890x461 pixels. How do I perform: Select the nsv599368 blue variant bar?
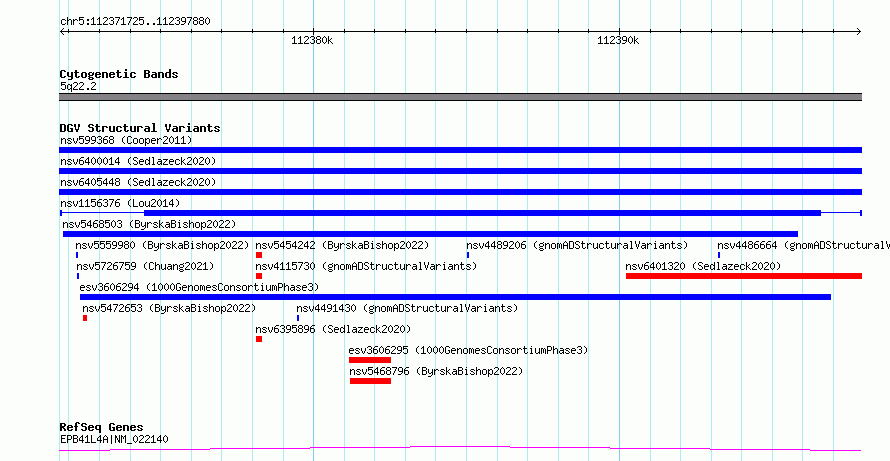point(460,150)
